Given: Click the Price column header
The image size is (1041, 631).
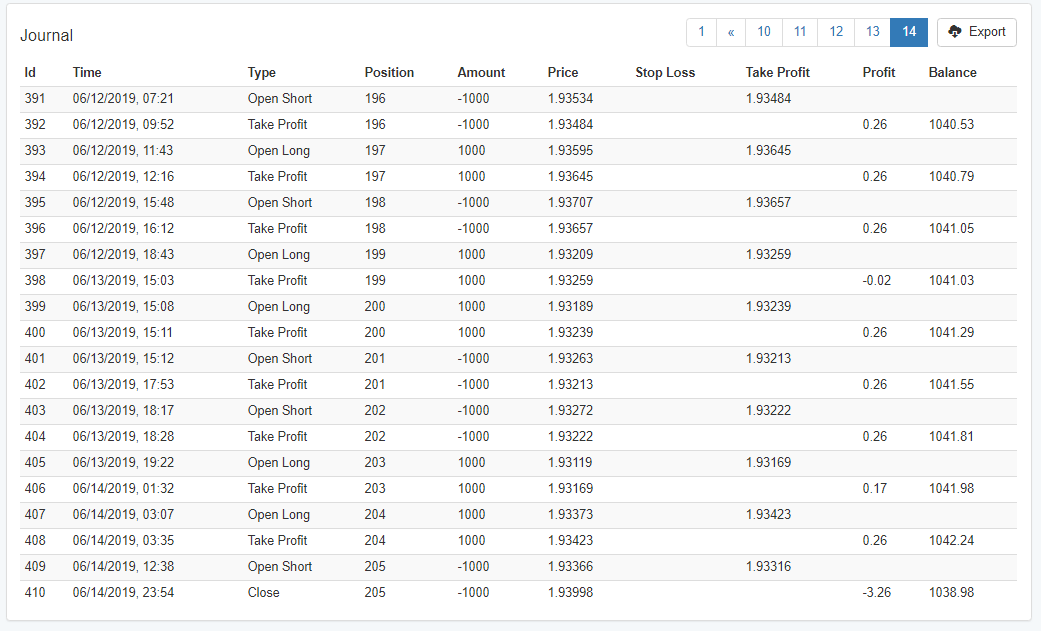Looking at the screenshot, I should 563,72.
